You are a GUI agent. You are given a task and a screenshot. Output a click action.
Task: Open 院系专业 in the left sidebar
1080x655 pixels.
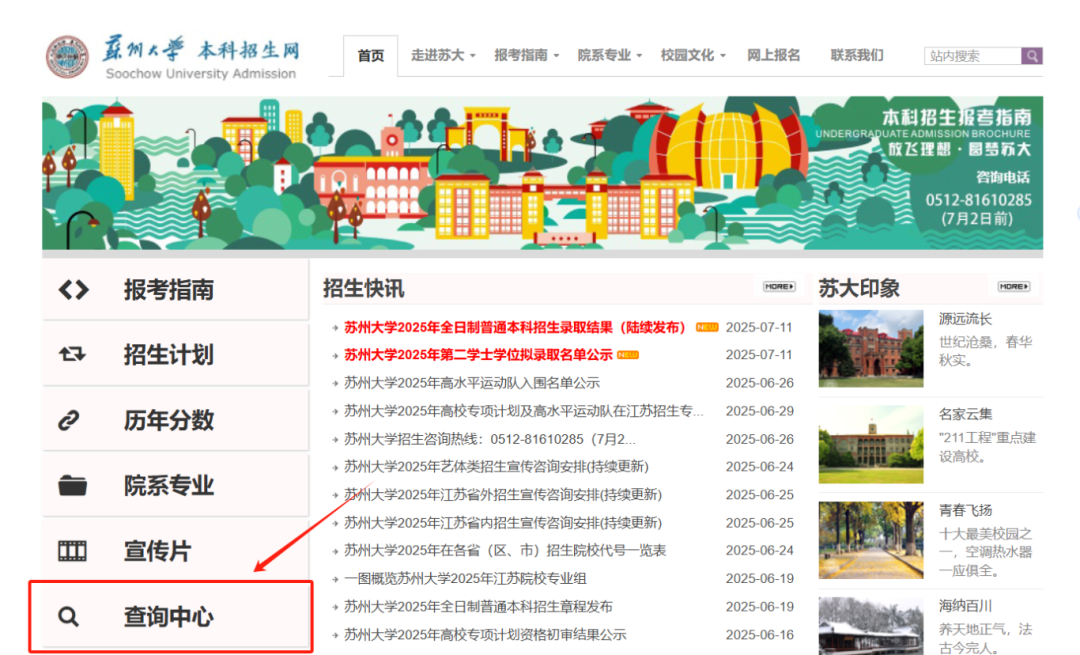pos(176,486)
